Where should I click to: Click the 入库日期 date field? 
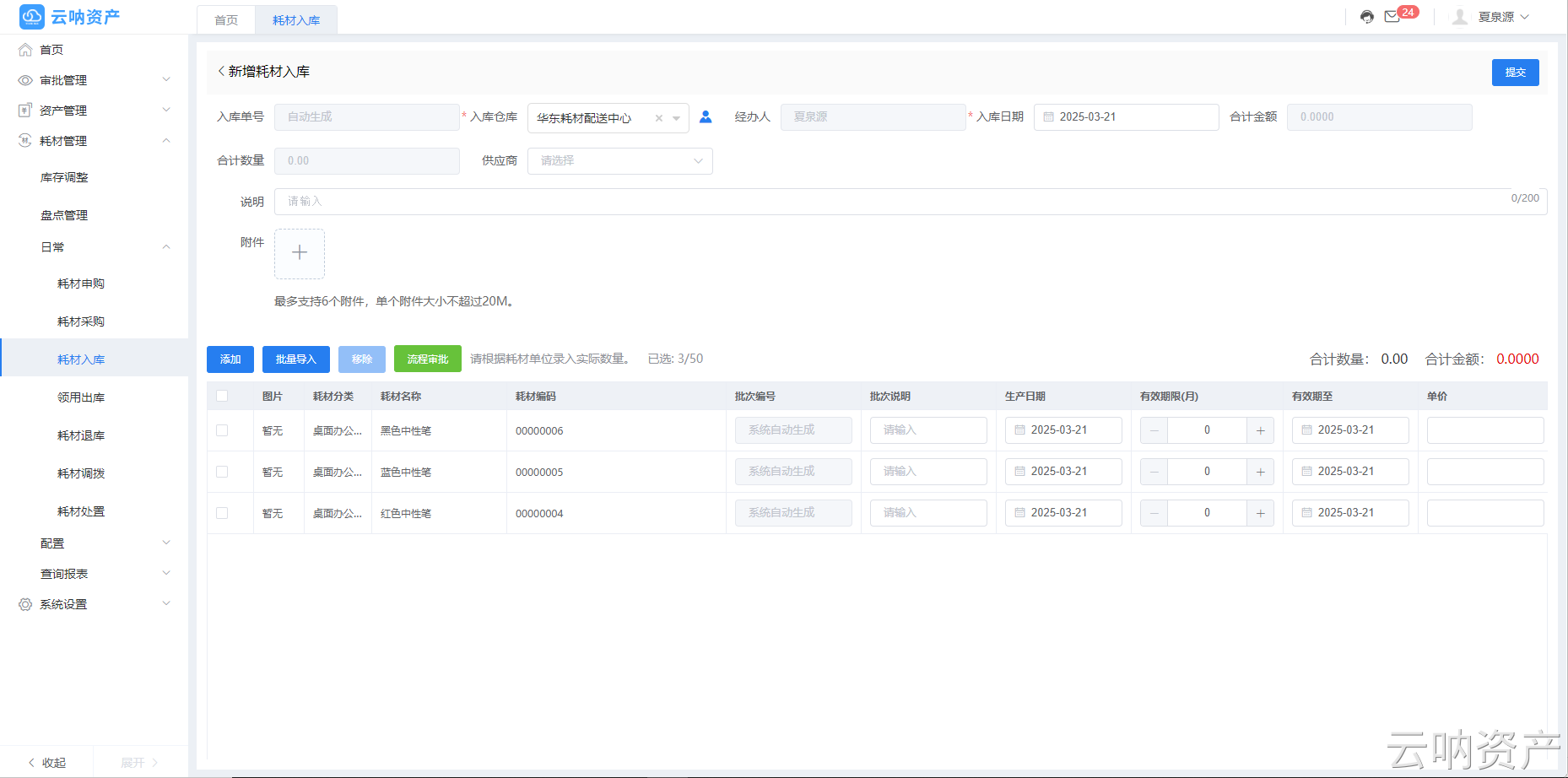coord(1127,117)
